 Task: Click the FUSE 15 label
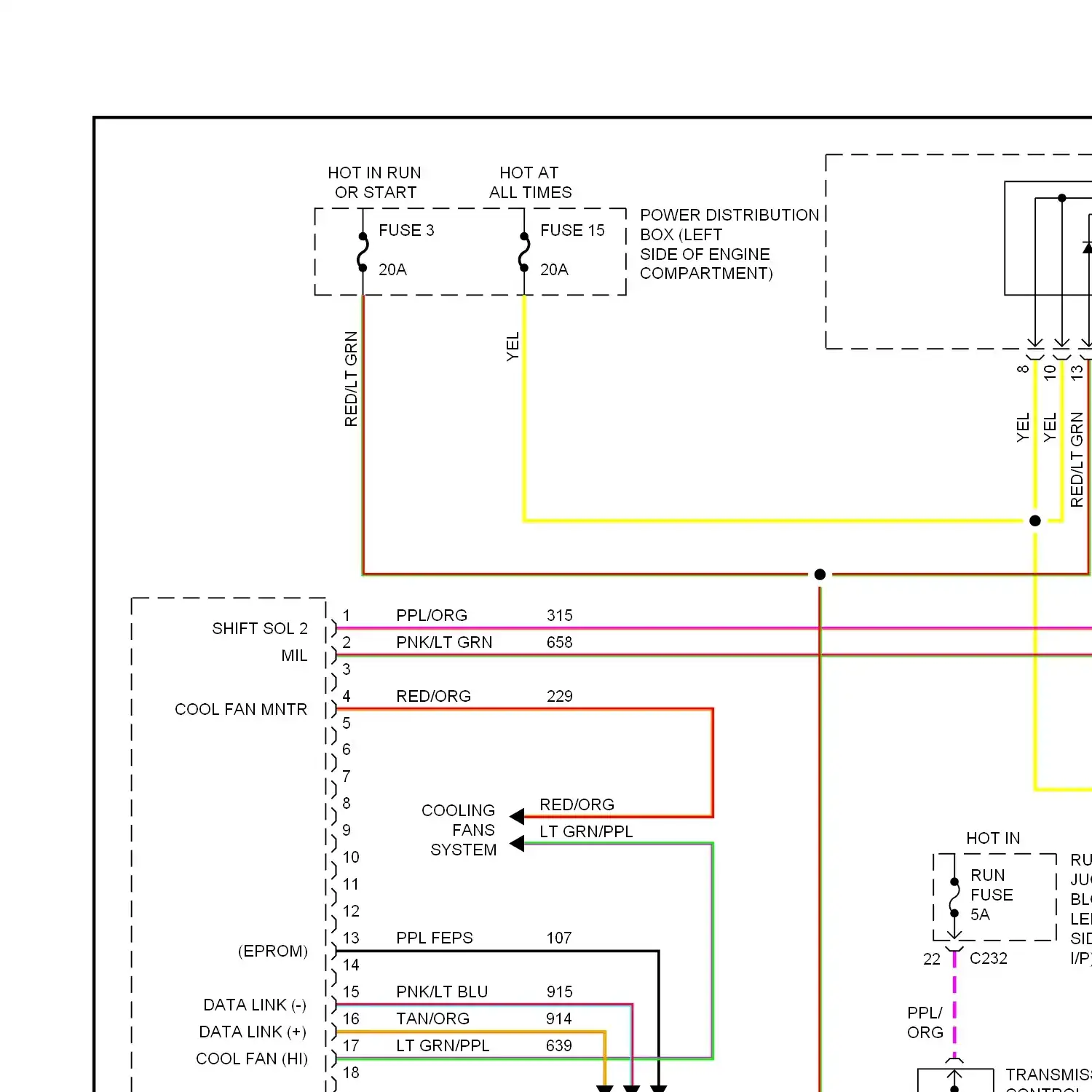[x=572, y=231]
